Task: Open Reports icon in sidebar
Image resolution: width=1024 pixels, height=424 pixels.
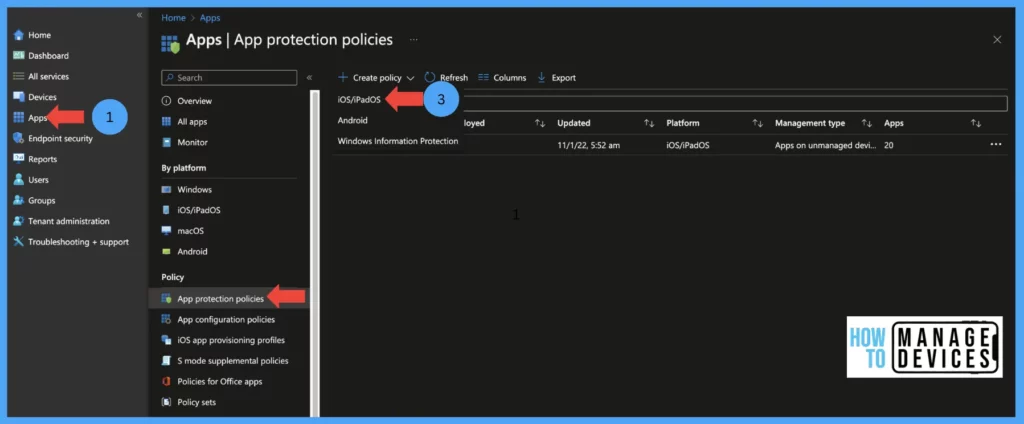Action: (x=18, y=159)
